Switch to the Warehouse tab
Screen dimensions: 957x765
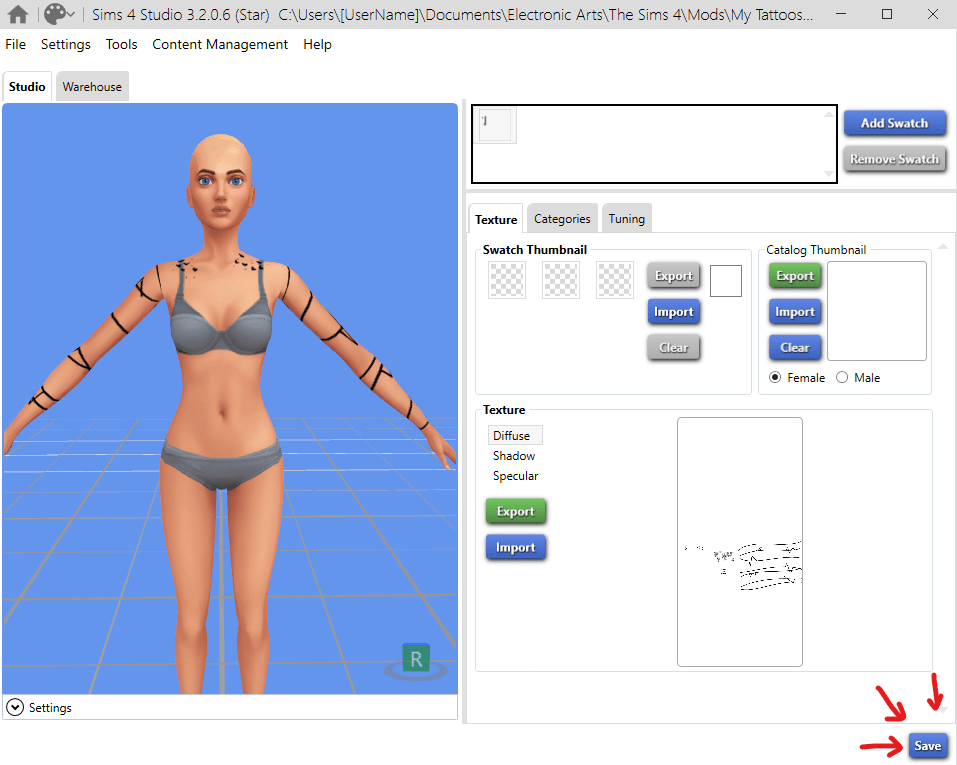coord(92,87)
